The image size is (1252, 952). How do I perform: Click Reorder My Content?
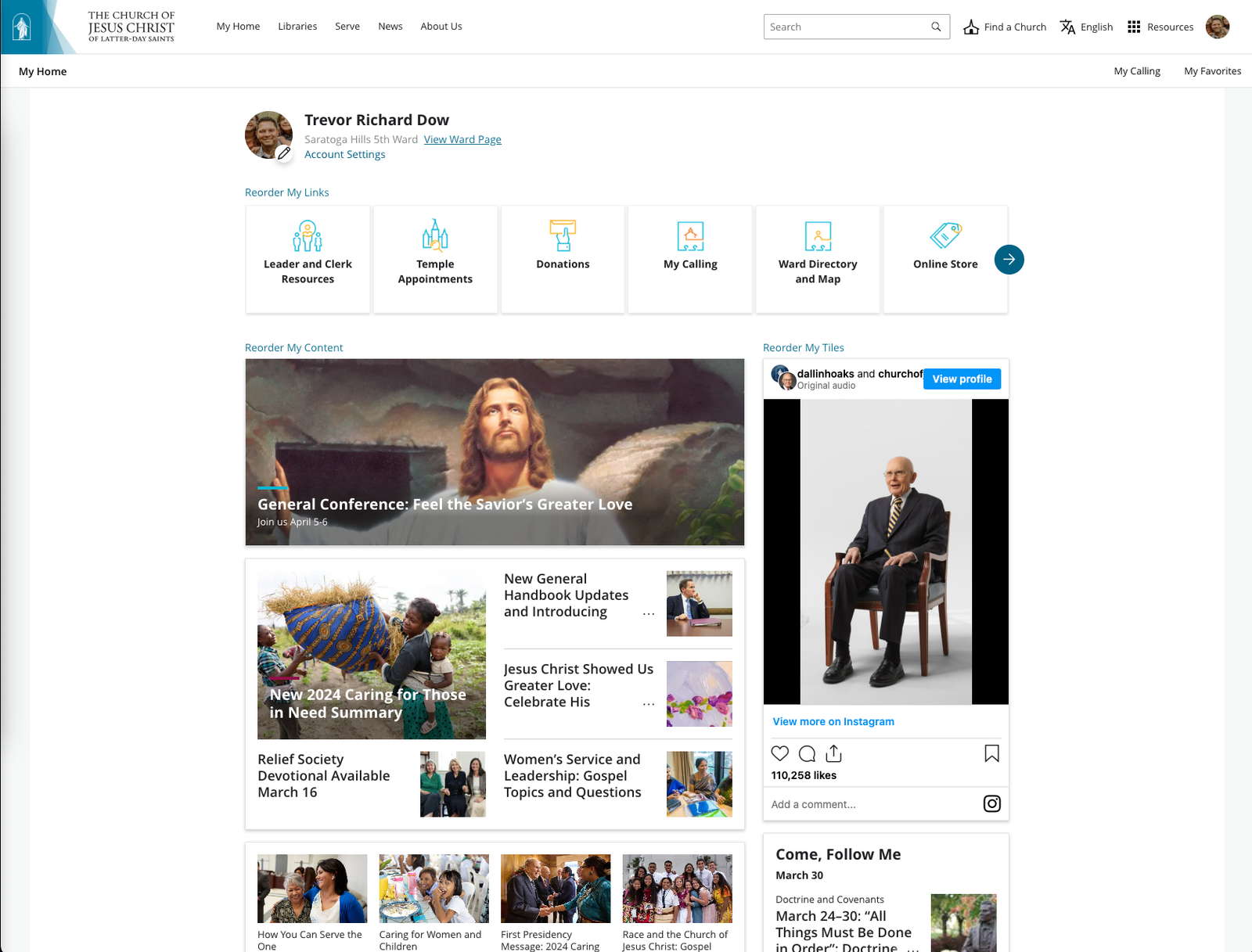click(293, 347)
